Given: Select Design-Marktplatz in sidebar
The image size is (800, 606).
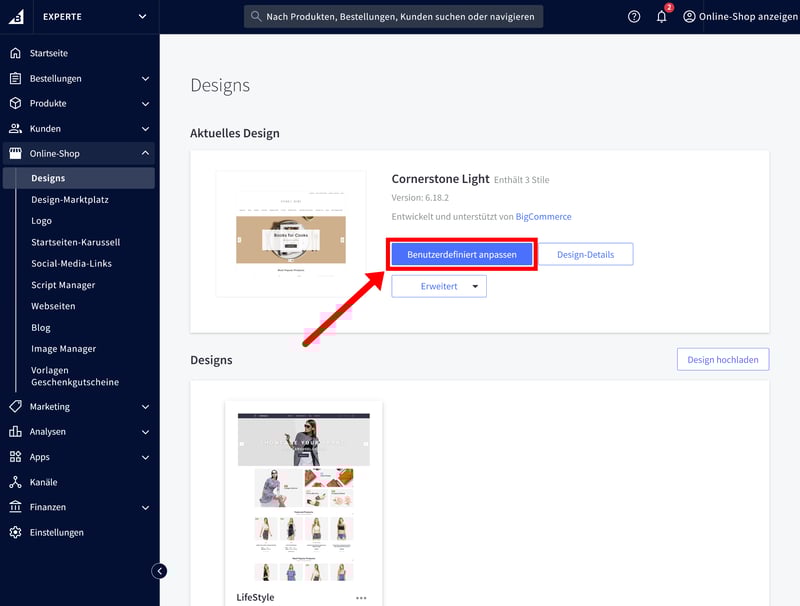Looking at the screenshot, I should tap(70, 200).
